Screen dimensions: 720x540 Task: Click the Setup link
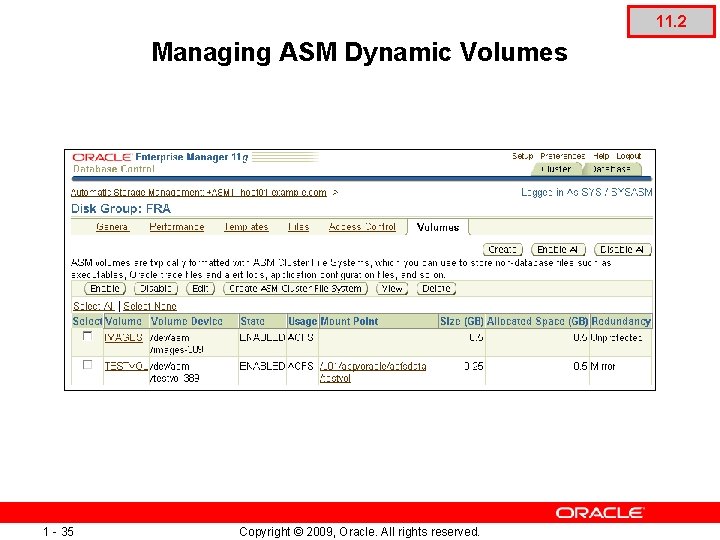[523, 156]
